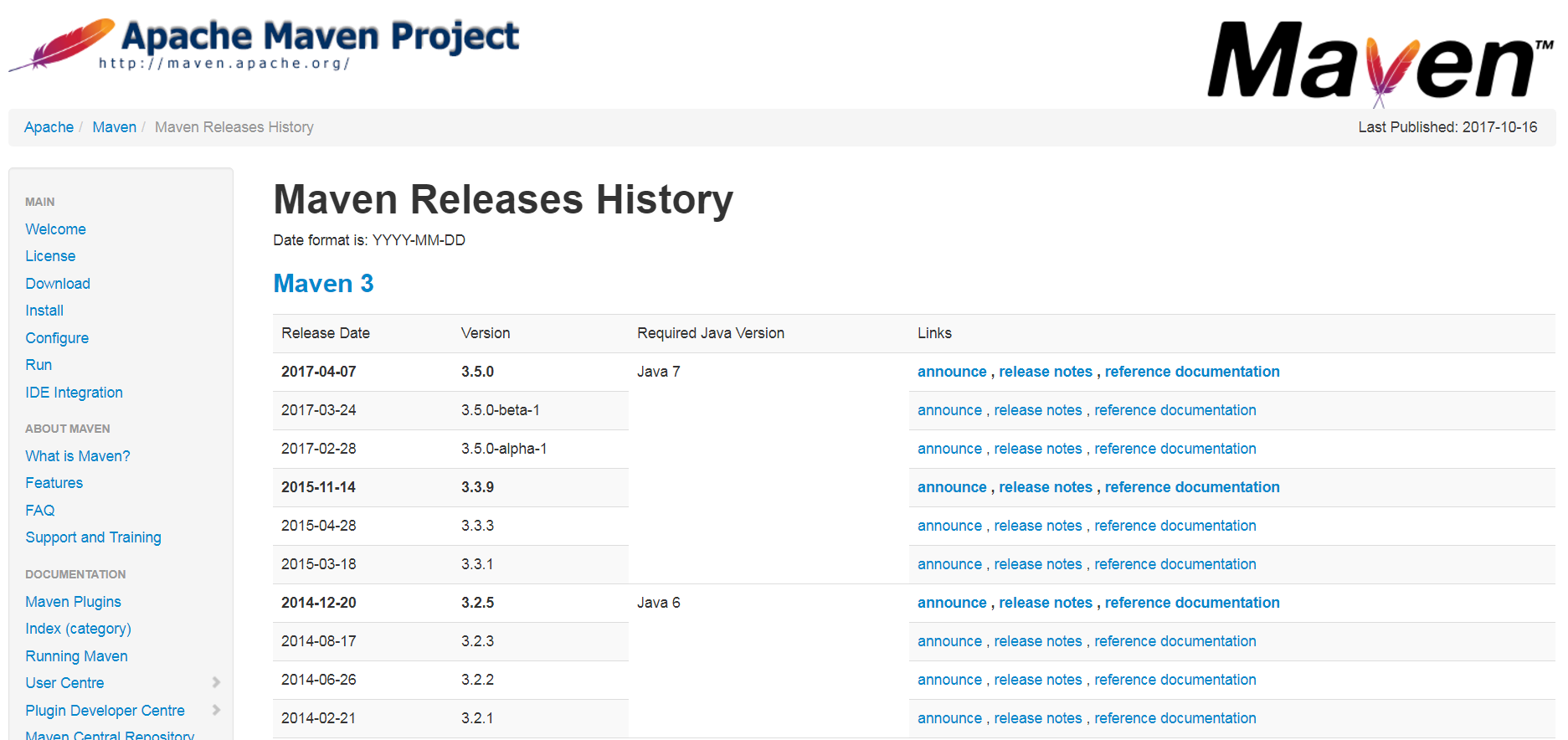
Task: Open the IDE Integration link
Action: 74,393
